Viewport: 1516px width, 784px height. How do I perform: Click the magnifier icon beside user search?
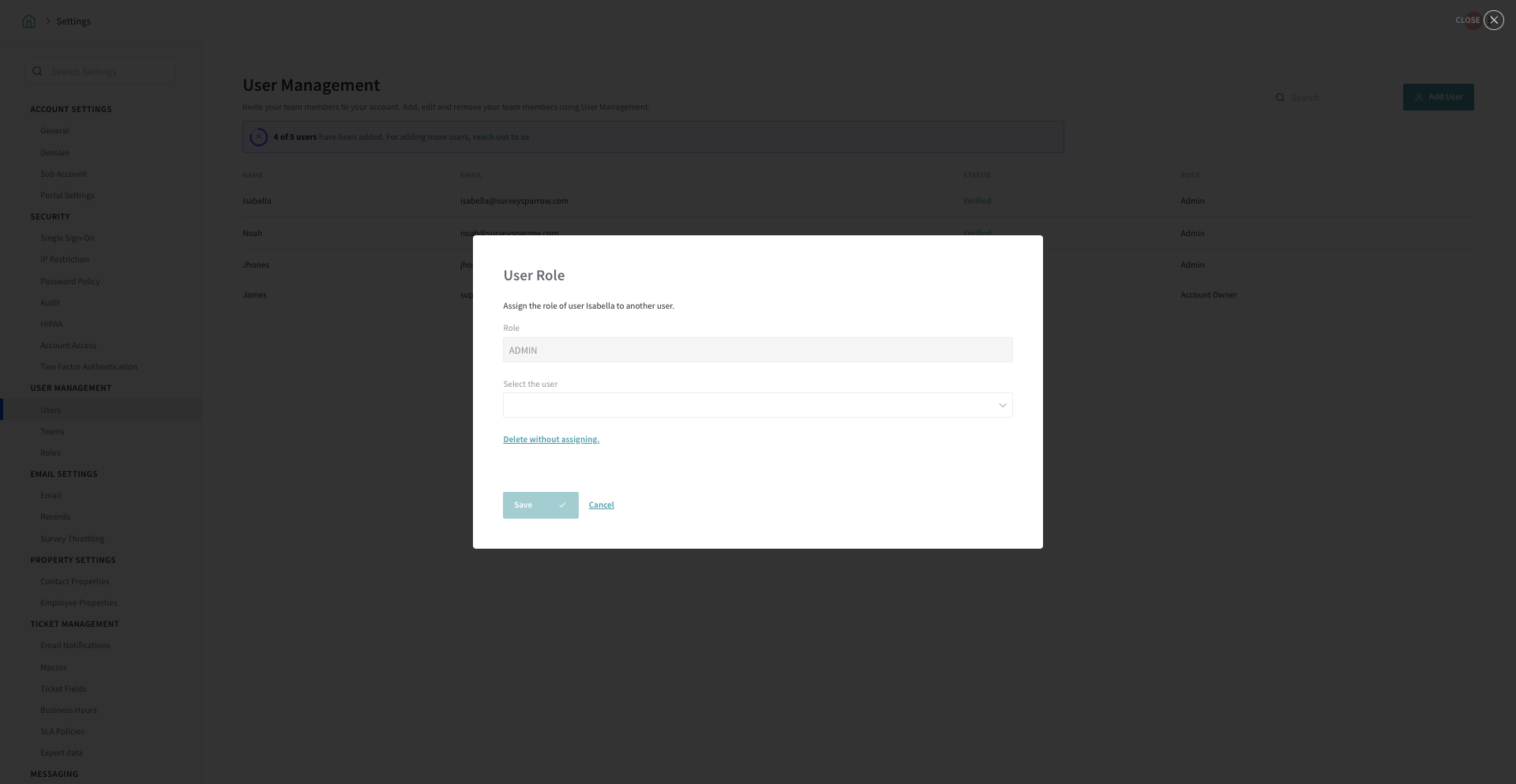click(1280, 98)
